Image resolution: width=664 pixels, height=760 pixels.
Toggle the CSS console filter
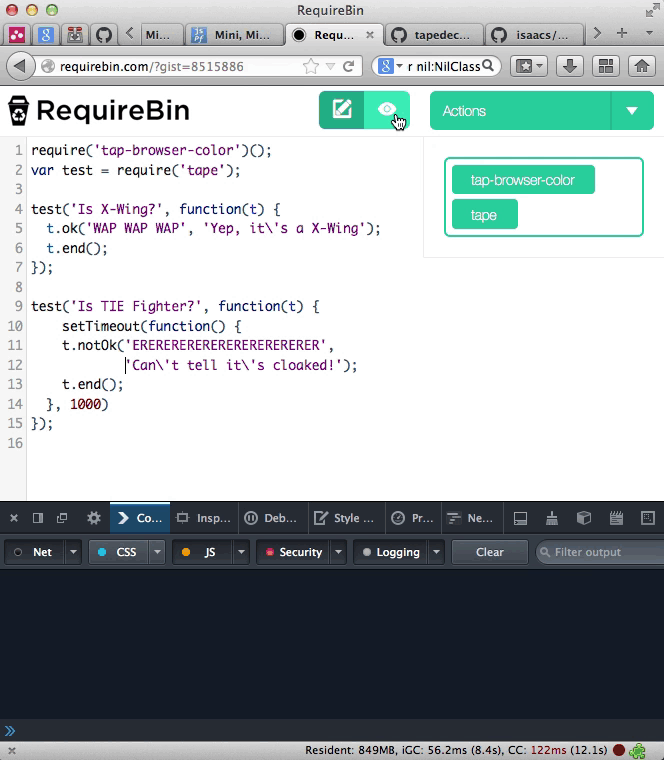click(x=118, y=552)
